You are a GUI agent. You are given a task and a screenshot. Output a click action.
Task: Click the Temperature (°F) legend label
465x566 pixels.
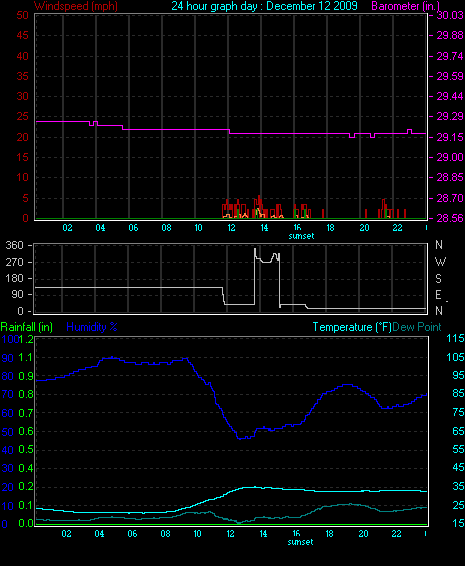tap(352, 327)
